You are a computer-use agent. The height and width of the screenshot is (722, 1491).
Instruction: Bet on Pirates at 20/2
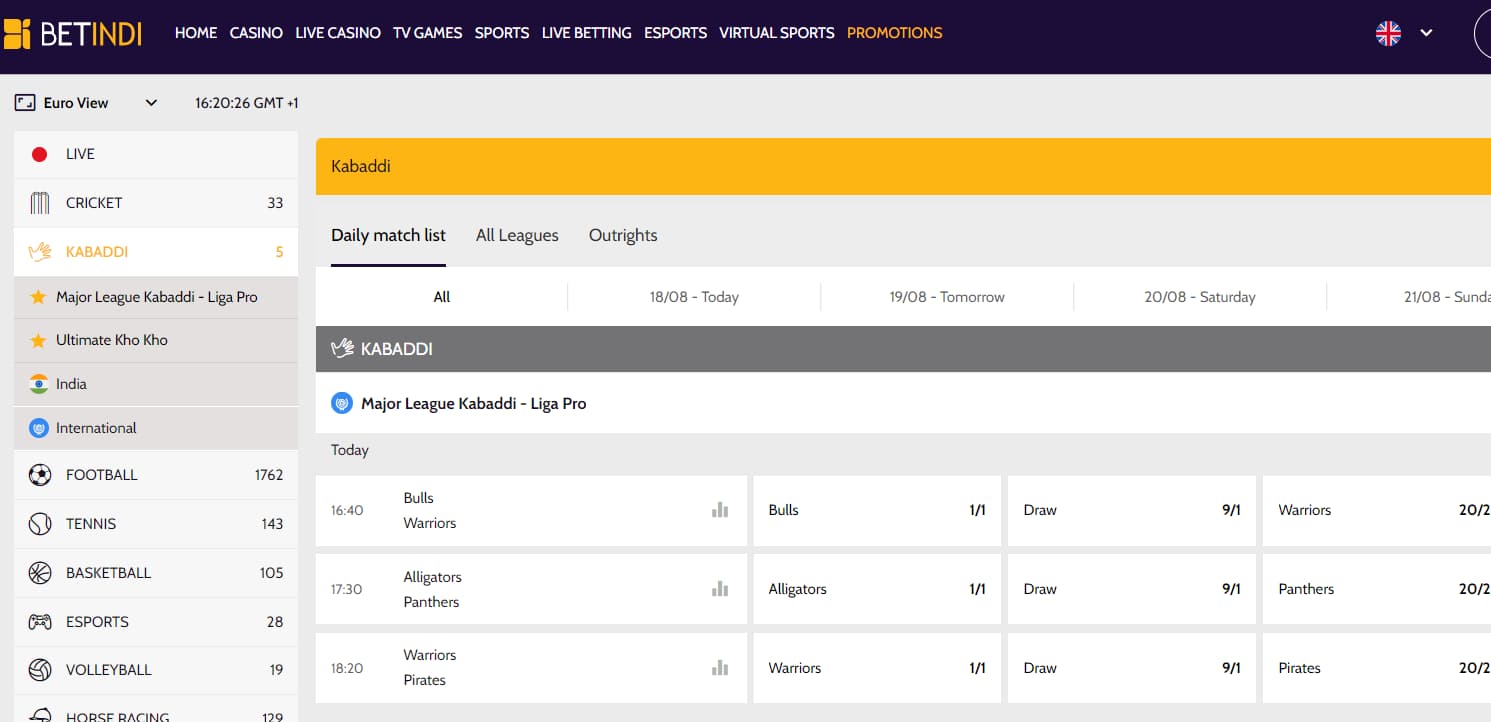pos(1377,668)
